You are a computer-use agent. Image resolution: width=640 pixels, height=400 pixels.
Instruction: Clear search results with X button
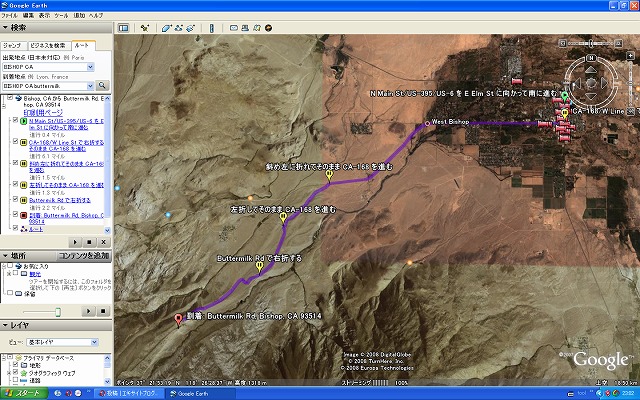coord(104,242)
